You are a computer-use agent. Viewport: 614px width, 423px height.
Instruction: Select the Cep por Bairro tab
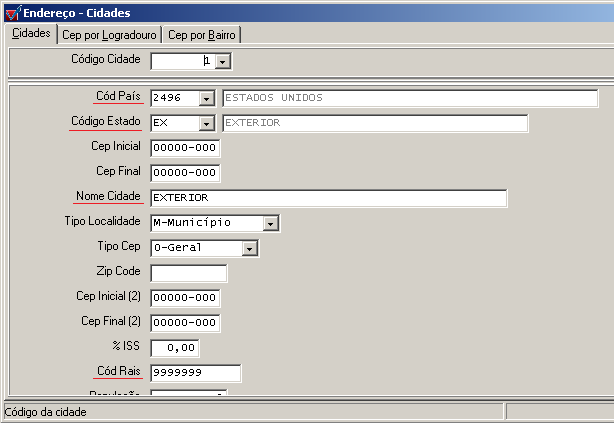point(202,34)
